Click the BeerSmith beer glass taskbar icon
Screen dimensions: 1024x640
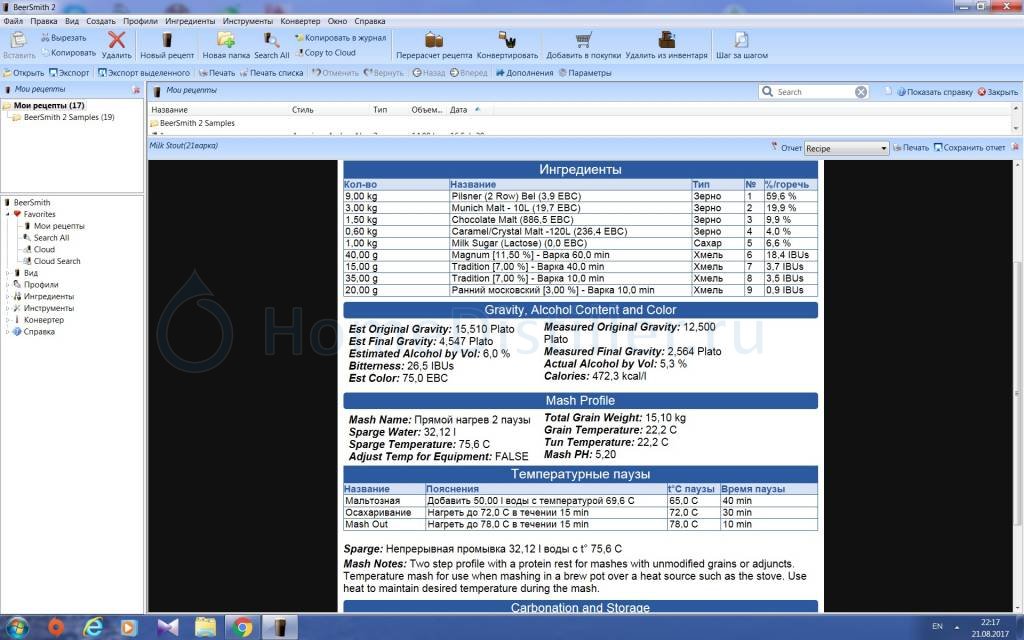tap(280, 628)
